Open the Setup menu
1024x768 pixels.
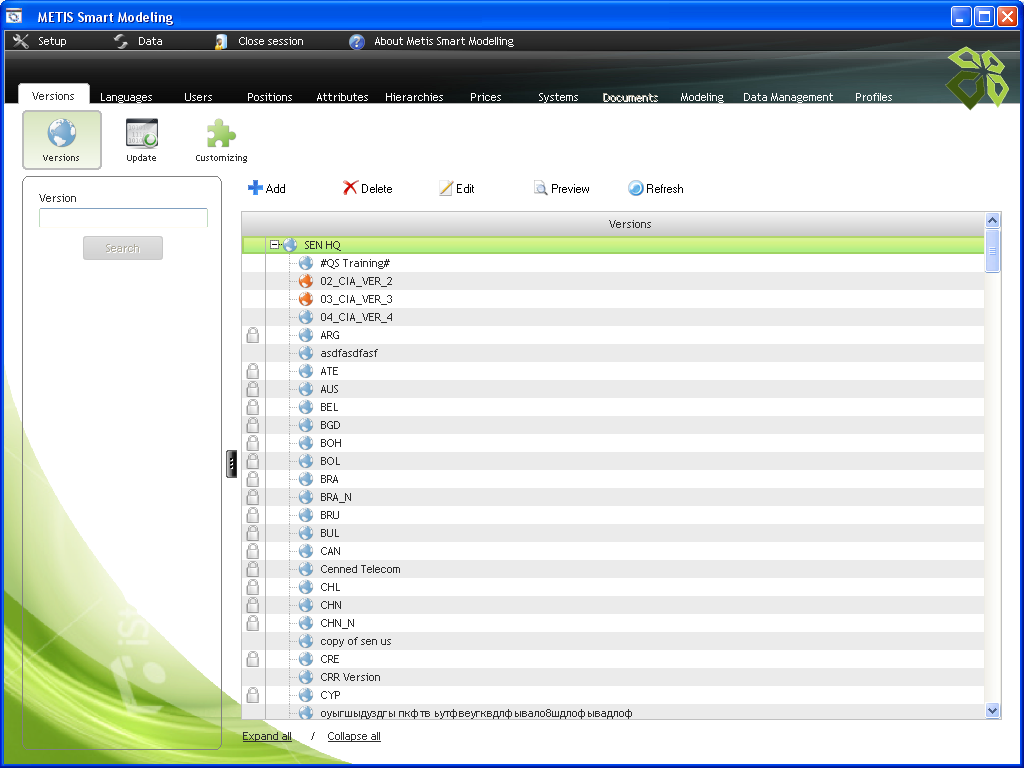(x=40, y=41)
